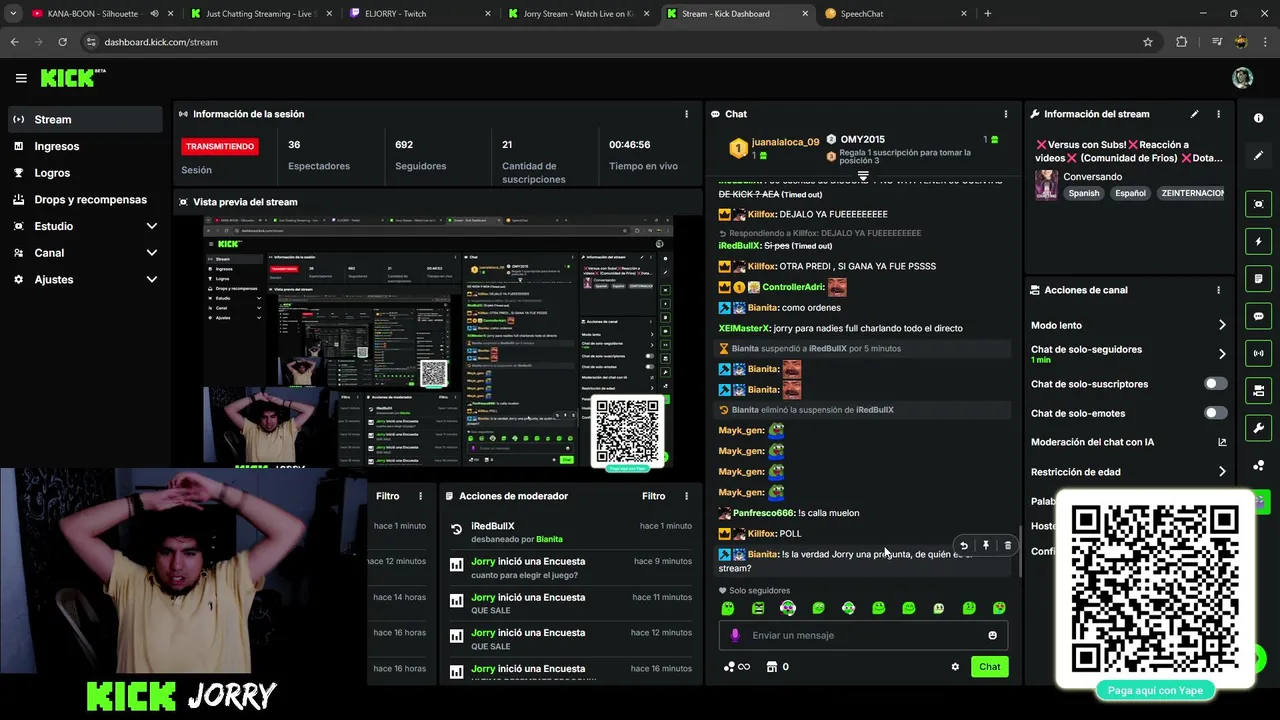
Task: Toggle Chat de solo-emotes switch
Action: (1215, 413)
